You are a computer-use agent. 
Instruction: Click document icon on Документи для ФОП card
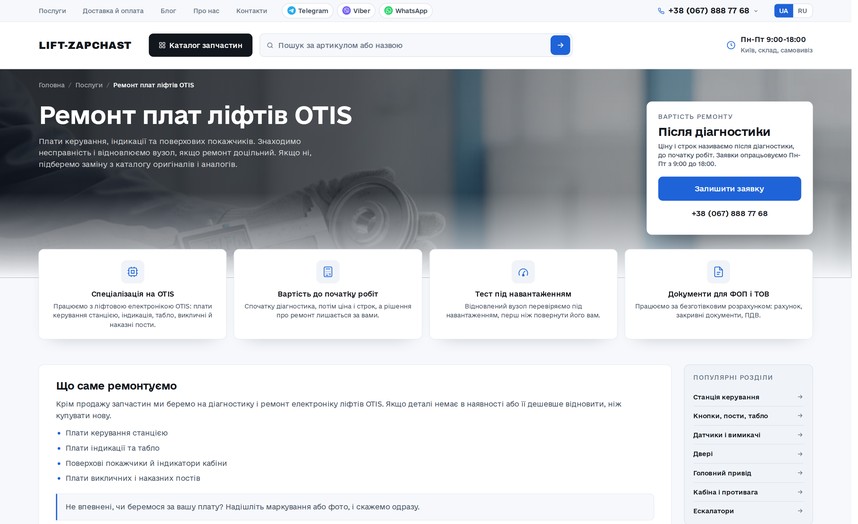coord(718,272)
